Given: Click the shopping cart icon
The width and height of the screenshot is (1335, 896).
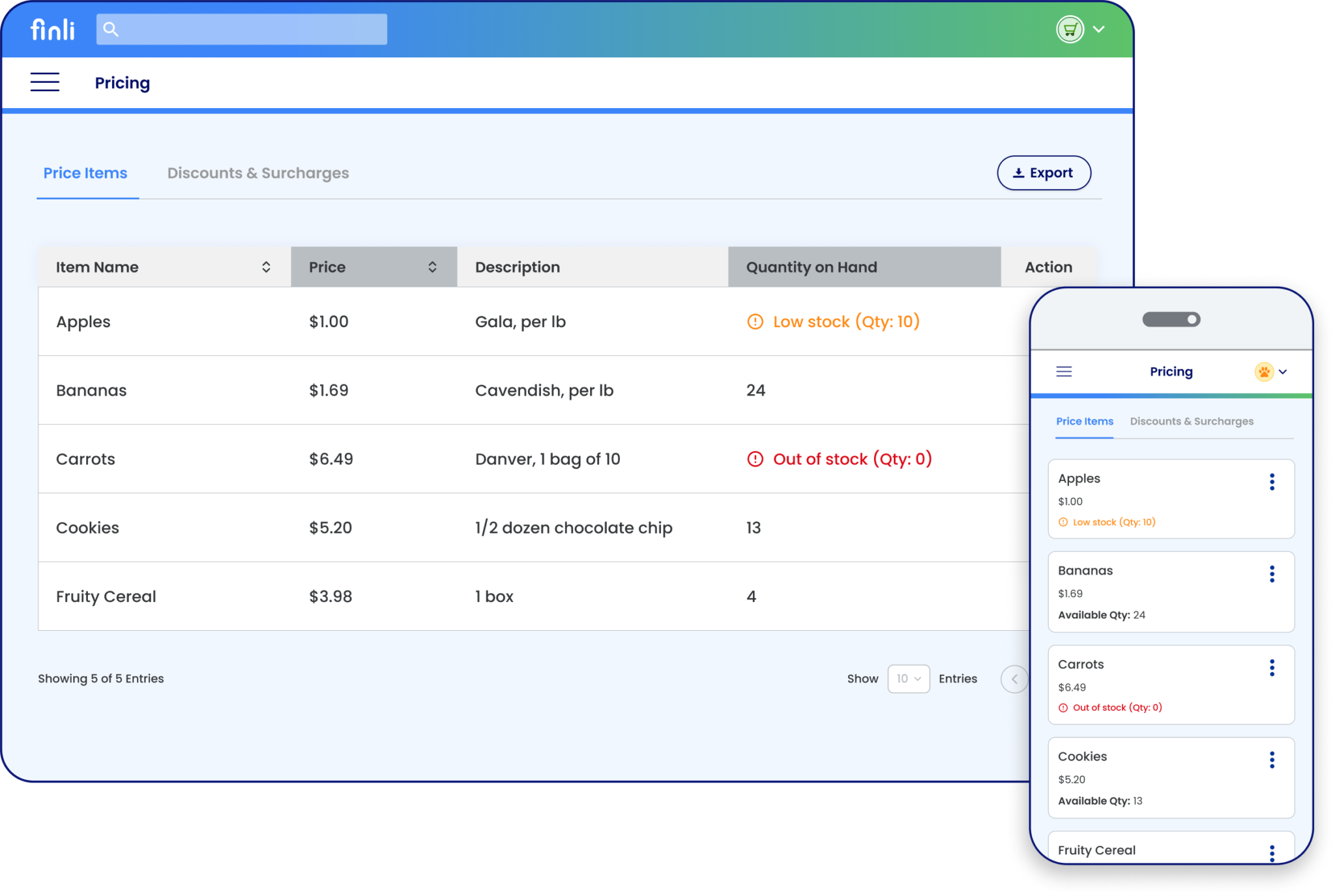Looking at the screenshot, I should 1068,28.
